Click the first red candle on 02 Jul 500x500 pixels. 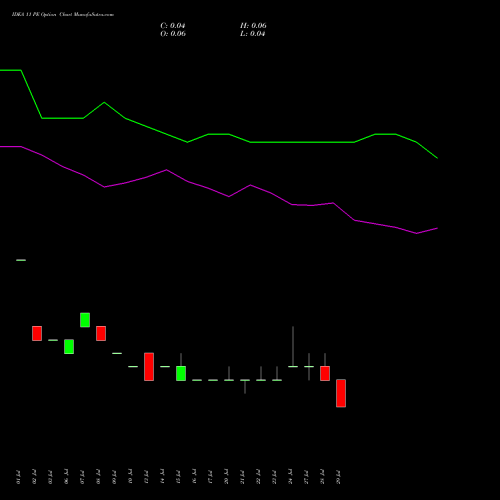click(37, 333)
